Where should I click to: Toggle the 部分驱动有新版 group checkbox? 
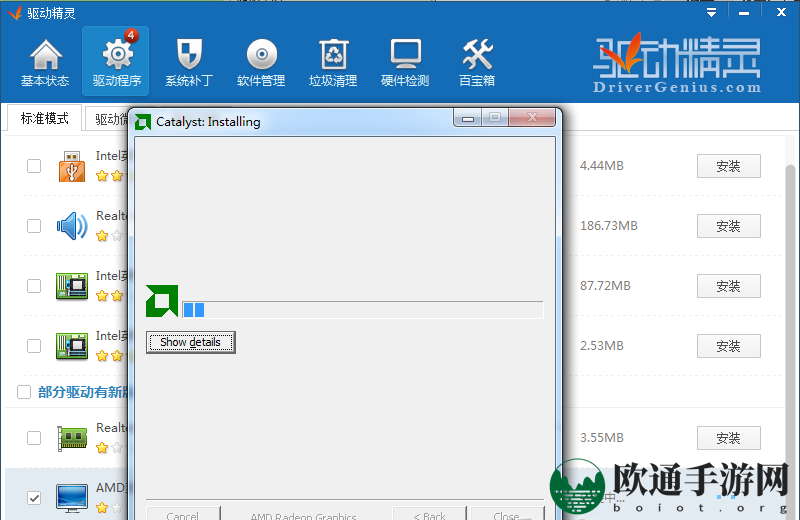(24, 392)
